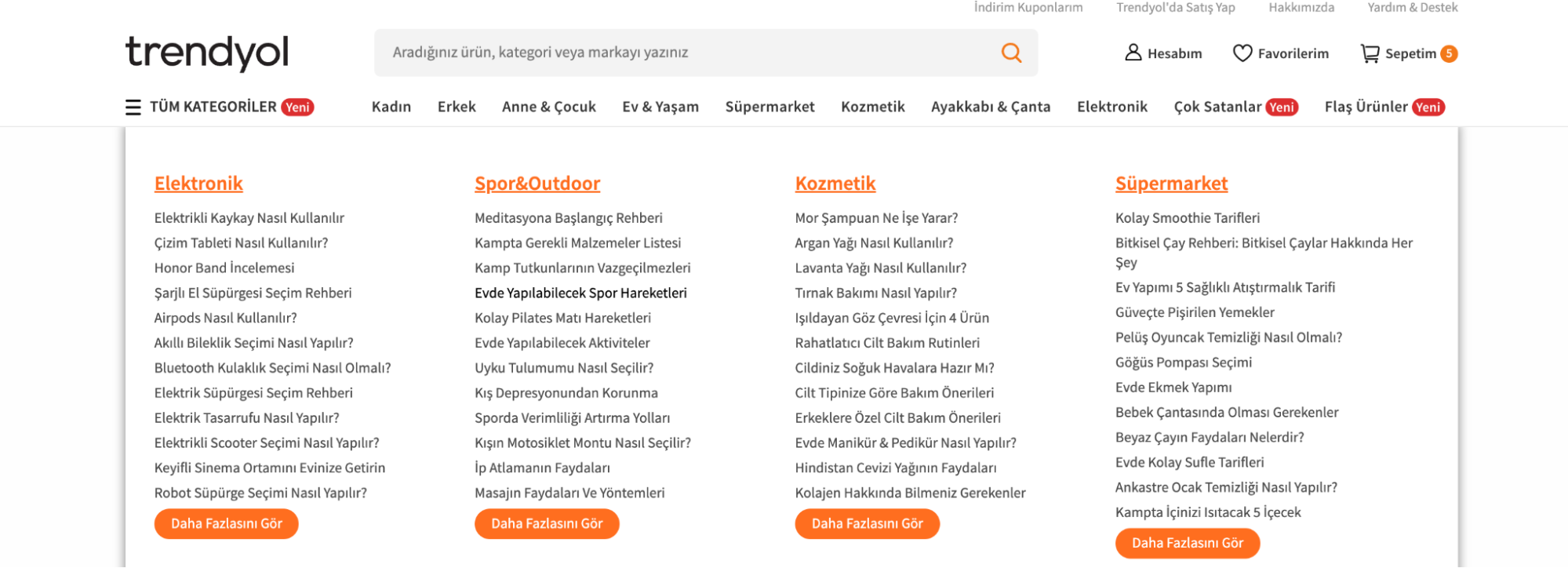1568x568 pixels.
Task: Click the orange search magnifier icon
Action: coord(1011,53)
